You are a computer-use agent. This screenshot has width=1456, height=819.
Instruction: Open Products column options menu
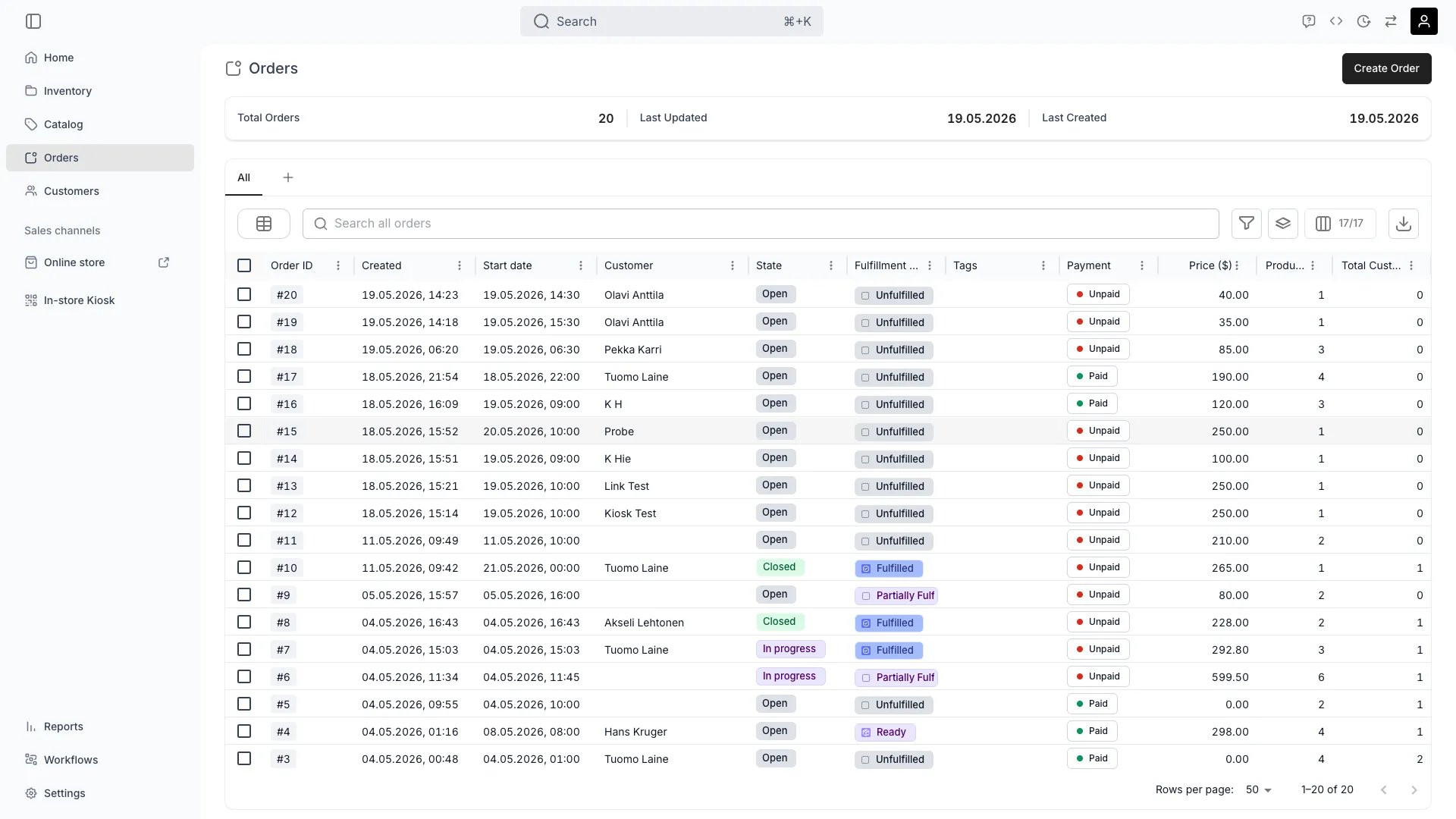pos(1313,265)
